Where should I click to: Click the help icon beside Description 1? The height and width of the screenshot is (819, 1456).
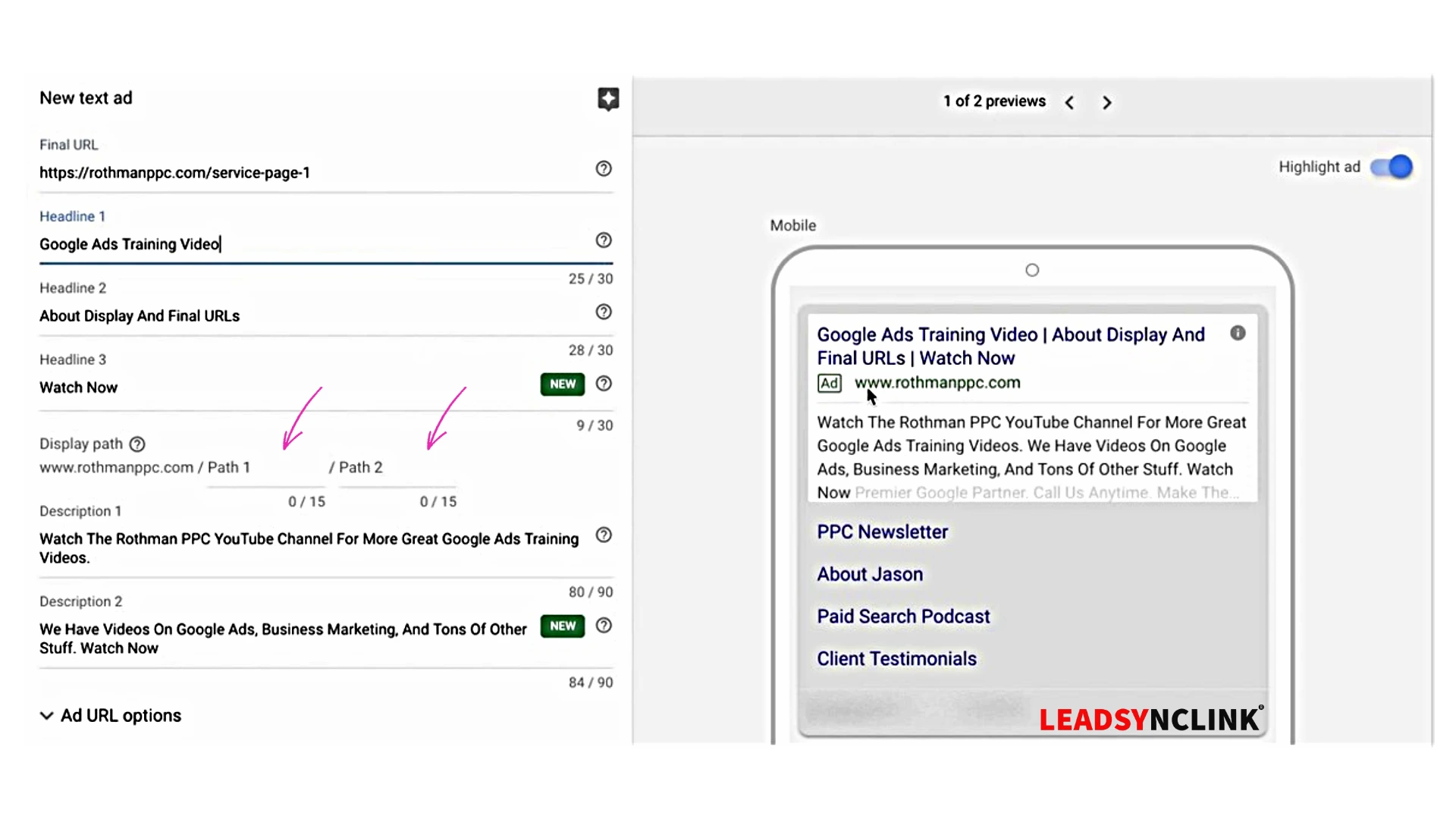[x=603, y=535]
